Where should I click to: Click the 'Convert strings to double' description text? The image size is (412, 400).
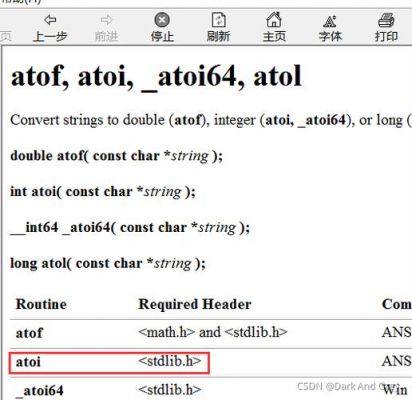[x=87, y=120]
